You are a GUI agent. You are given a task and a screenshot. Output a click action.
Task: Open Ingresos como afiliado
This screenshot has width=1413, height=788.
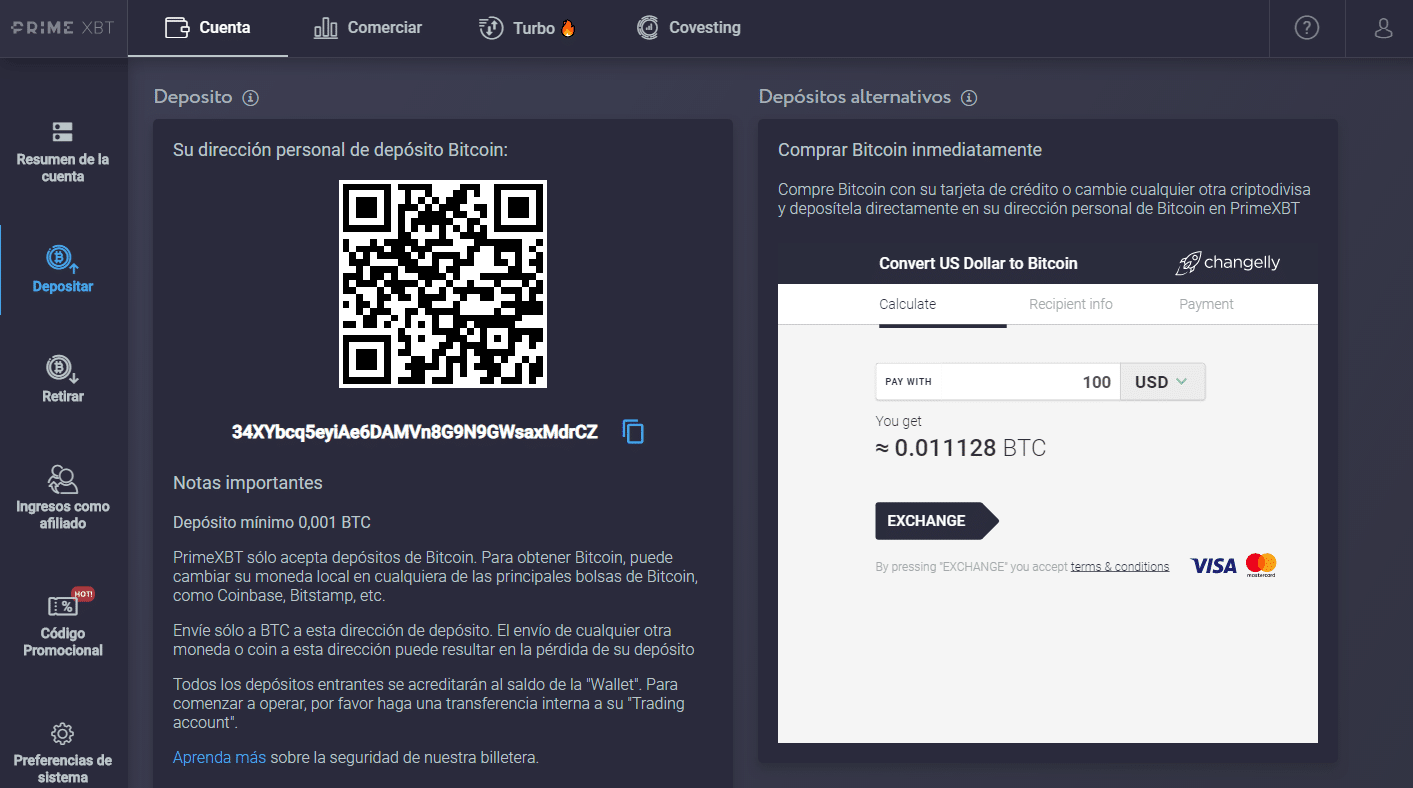(63, 497)
